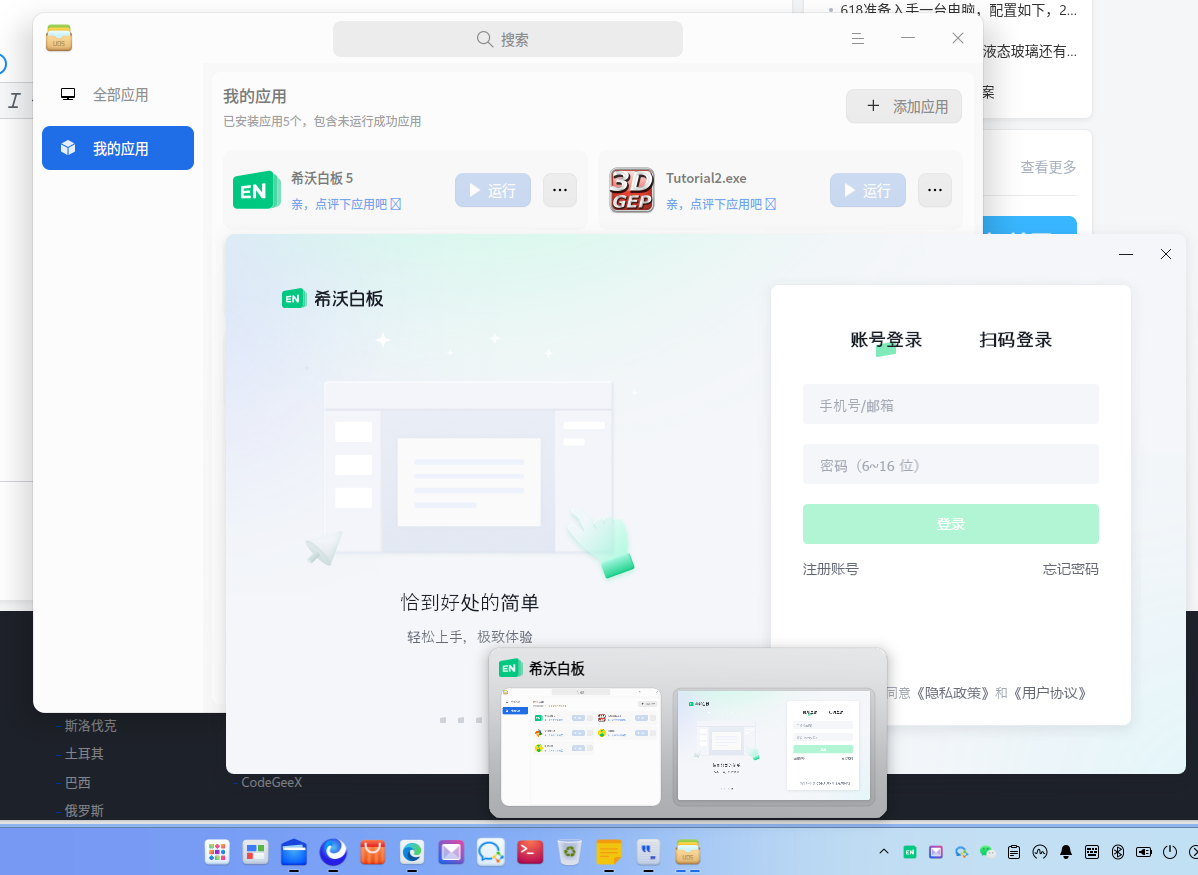
Task: Open the chat bubble app in the dock
Action: click(x=491, y=851)
